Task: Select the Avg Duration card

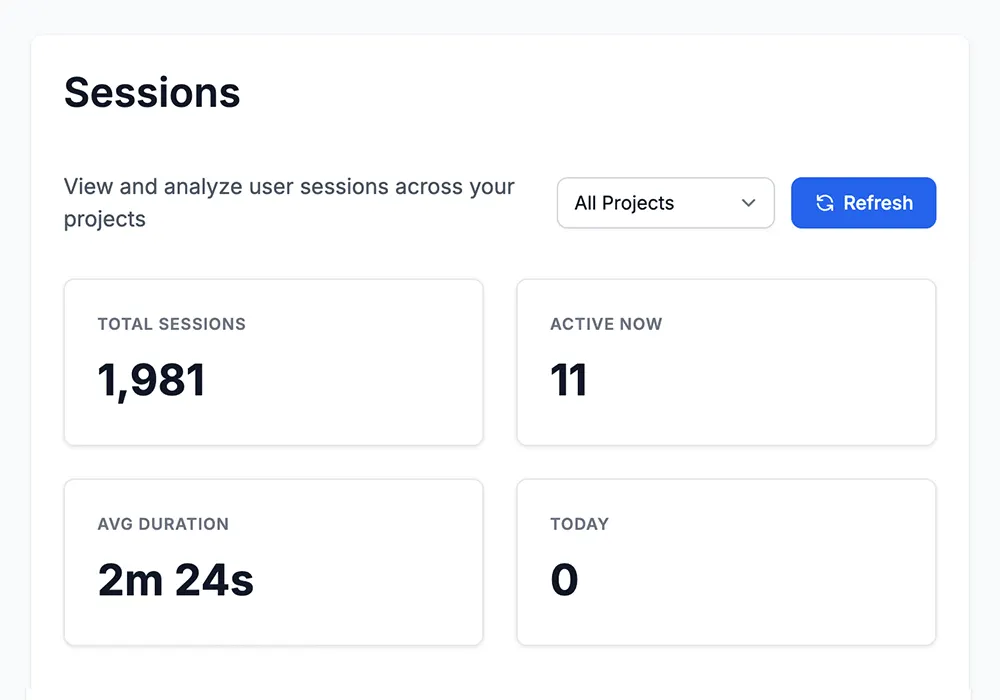Action: click(274, 562)
